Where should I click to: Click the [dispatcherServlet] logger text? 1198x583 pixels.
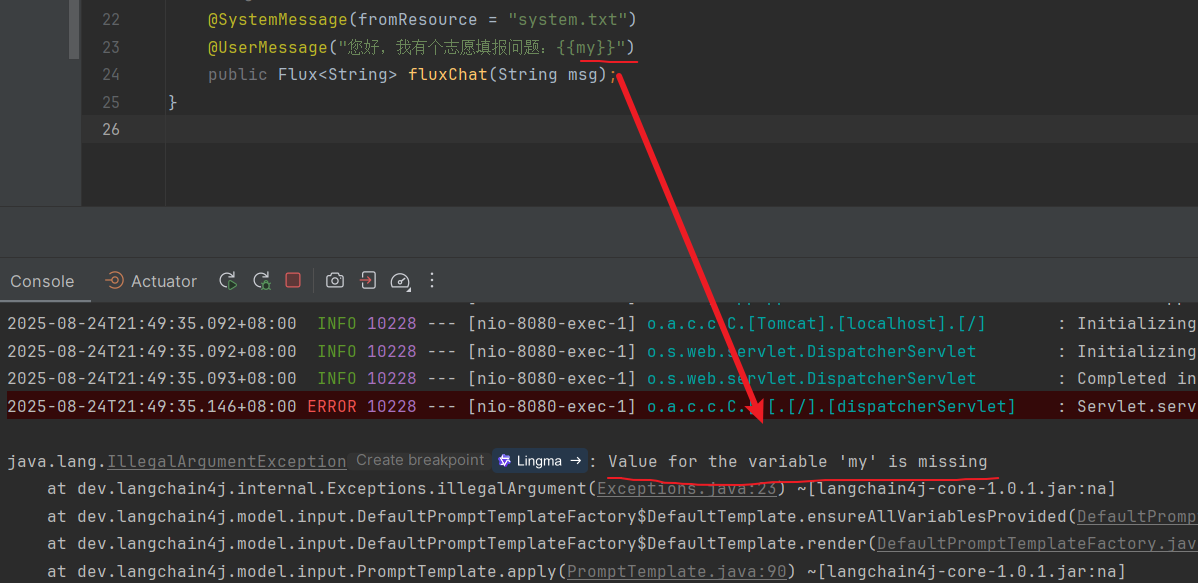coord(922,406)
